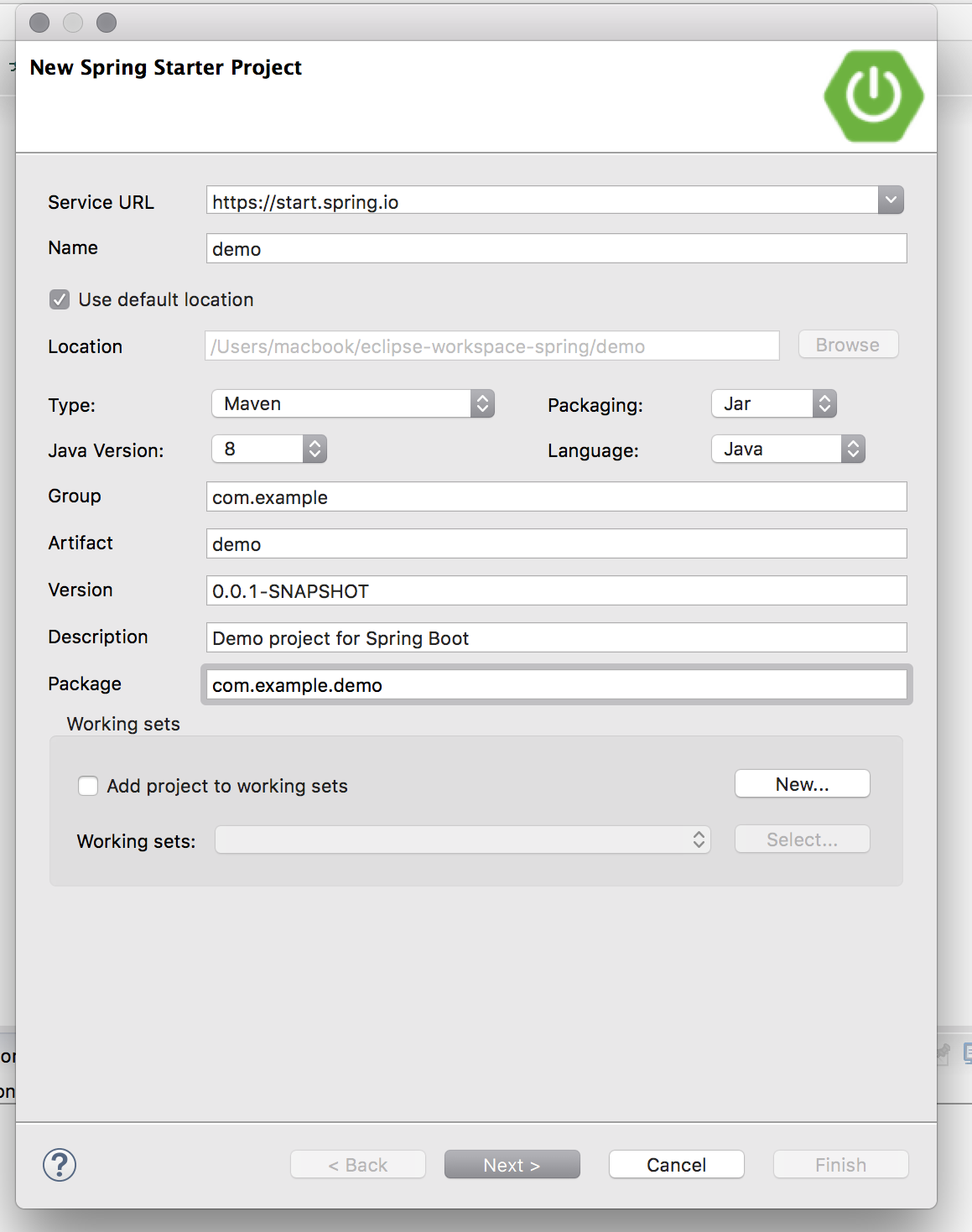Edit the Version field 0.0.1-SNAPSHOT

(x=556, y=591)
